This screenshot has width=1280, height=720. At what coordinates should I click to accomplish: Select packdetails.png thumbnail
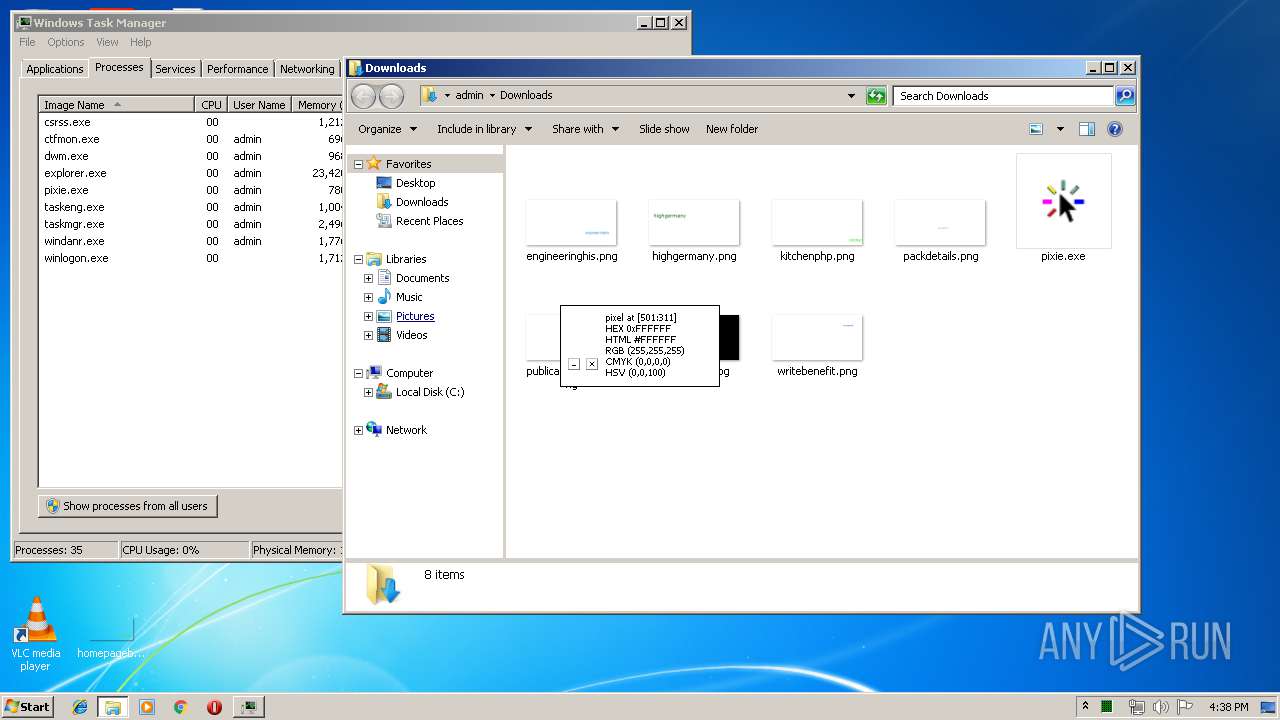[x=940, y=222]
